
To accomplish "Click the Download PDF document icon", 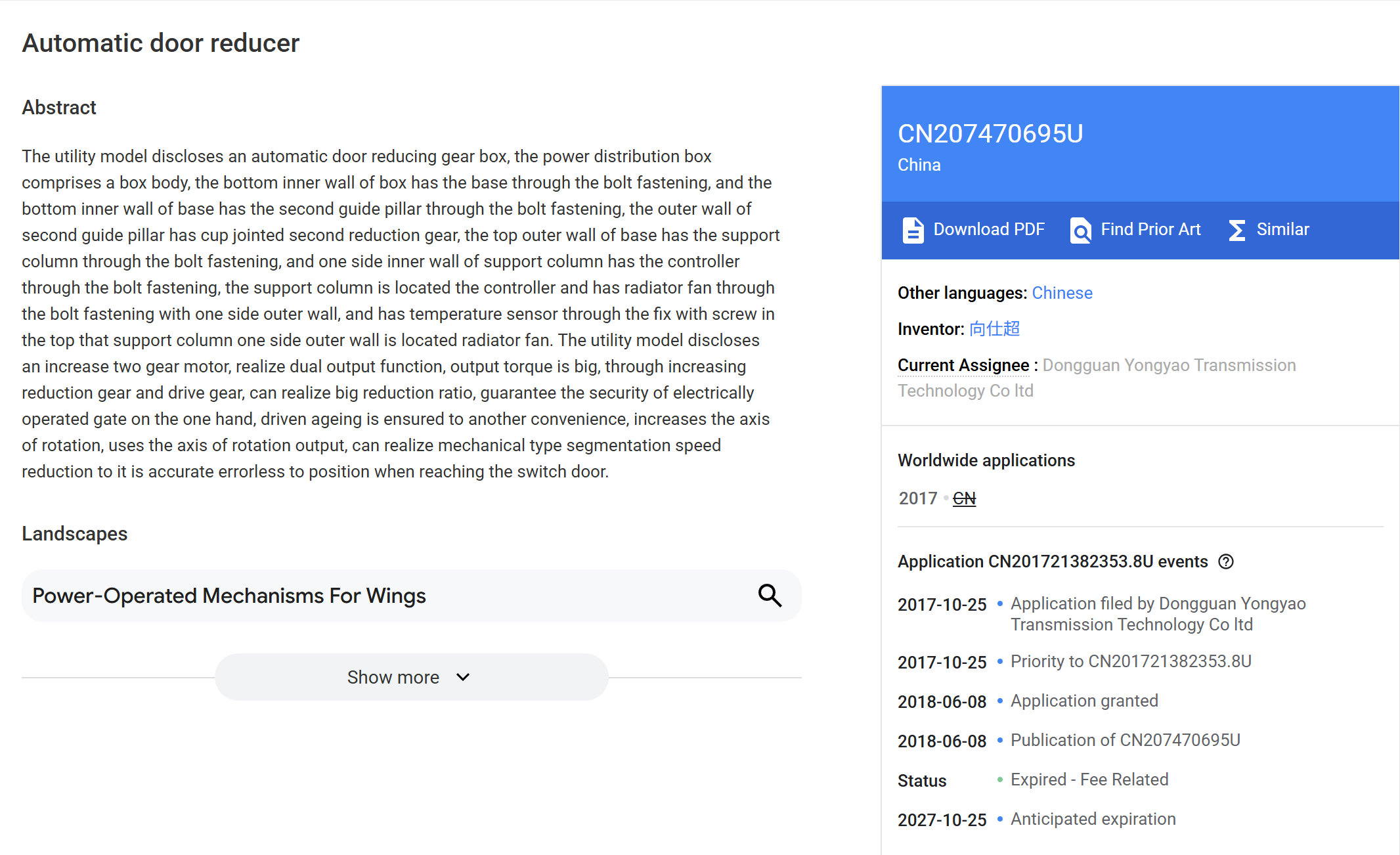I will click(x=913, y=230).
